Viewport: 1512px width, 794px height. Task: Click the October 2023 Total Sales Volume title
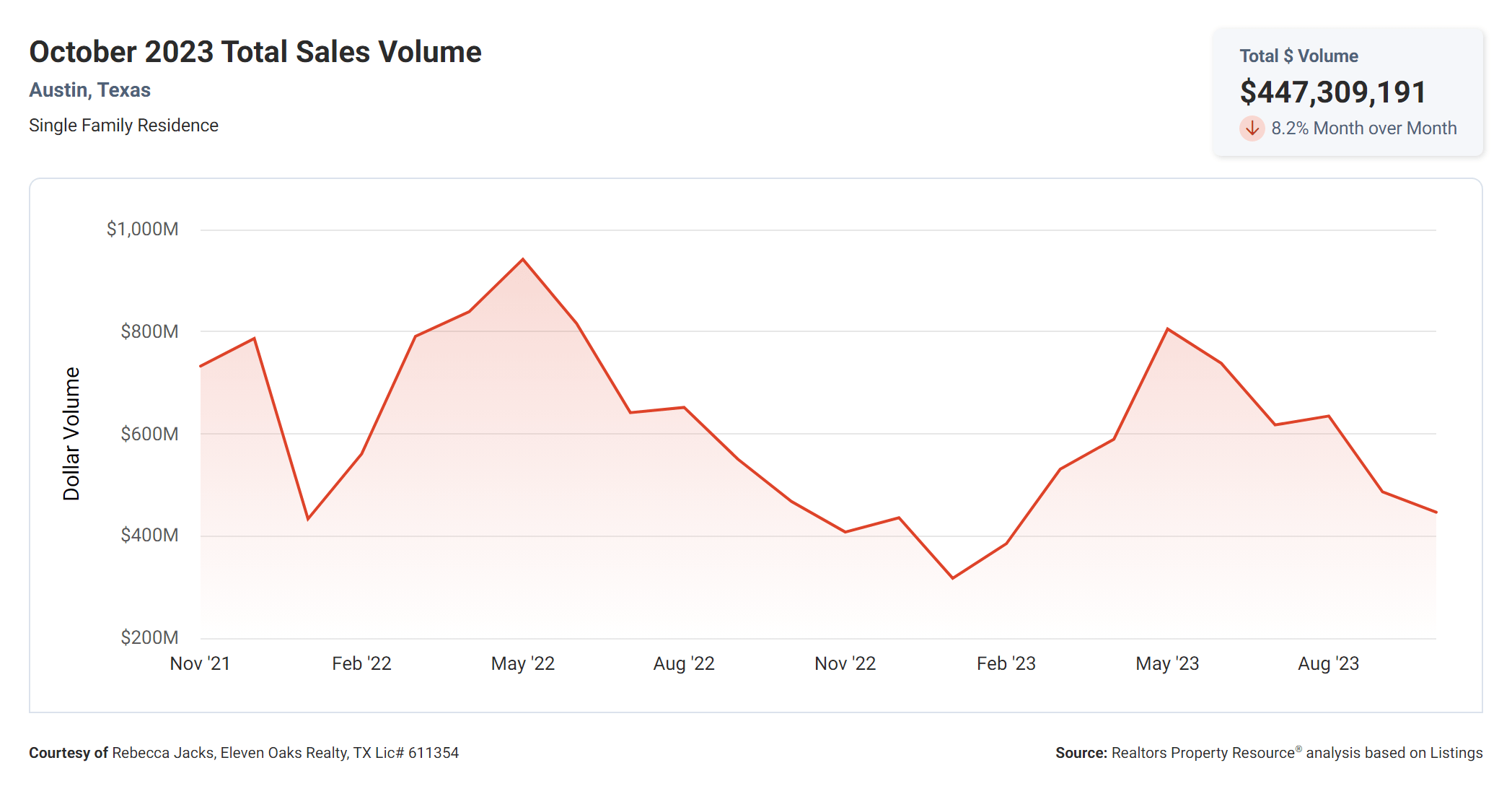coord(255,52)
